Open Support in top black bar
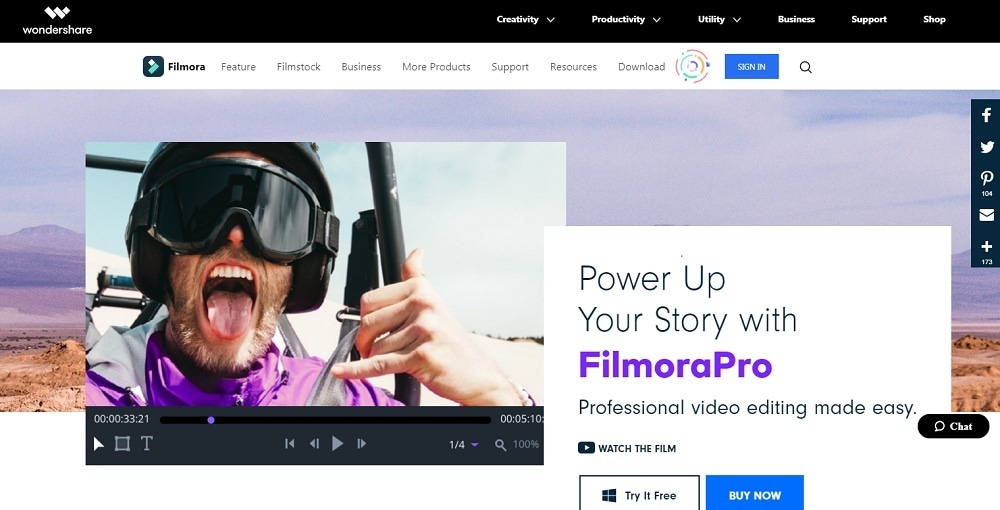1000x510 pixels. (869, 19)
